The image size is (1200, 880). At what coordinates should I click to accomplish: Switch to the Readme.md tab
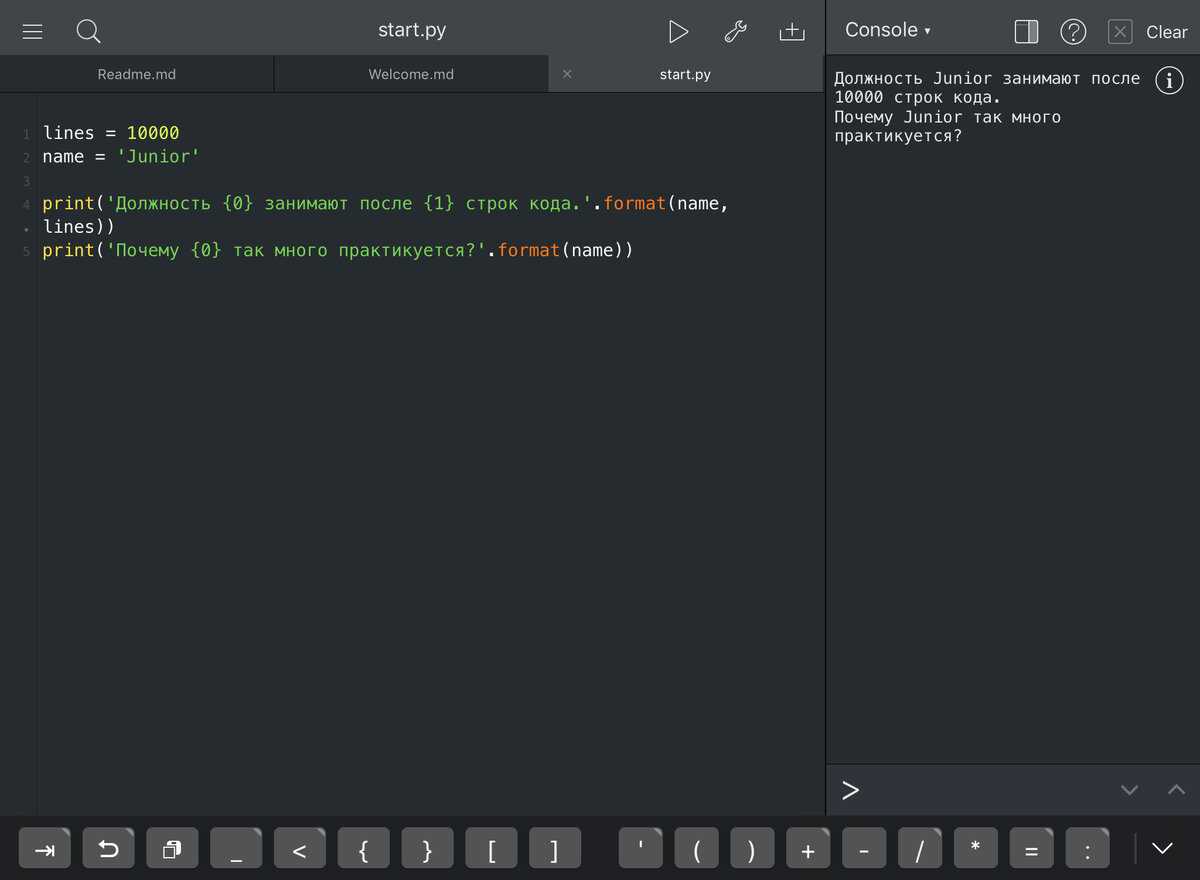click(x=137, y=74)
